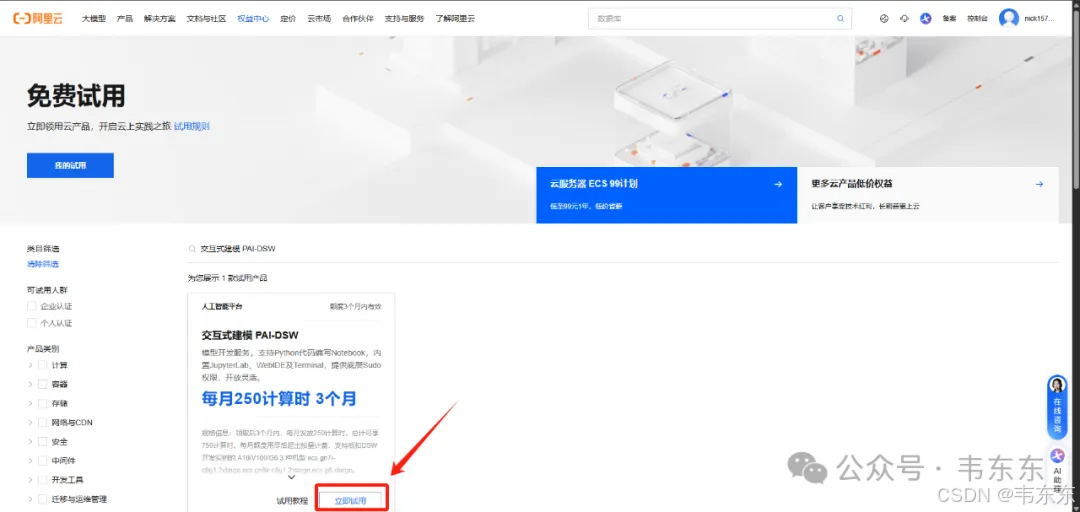Click the headset support icon in the header
1080x512 pixels.
tap(904, 19)
